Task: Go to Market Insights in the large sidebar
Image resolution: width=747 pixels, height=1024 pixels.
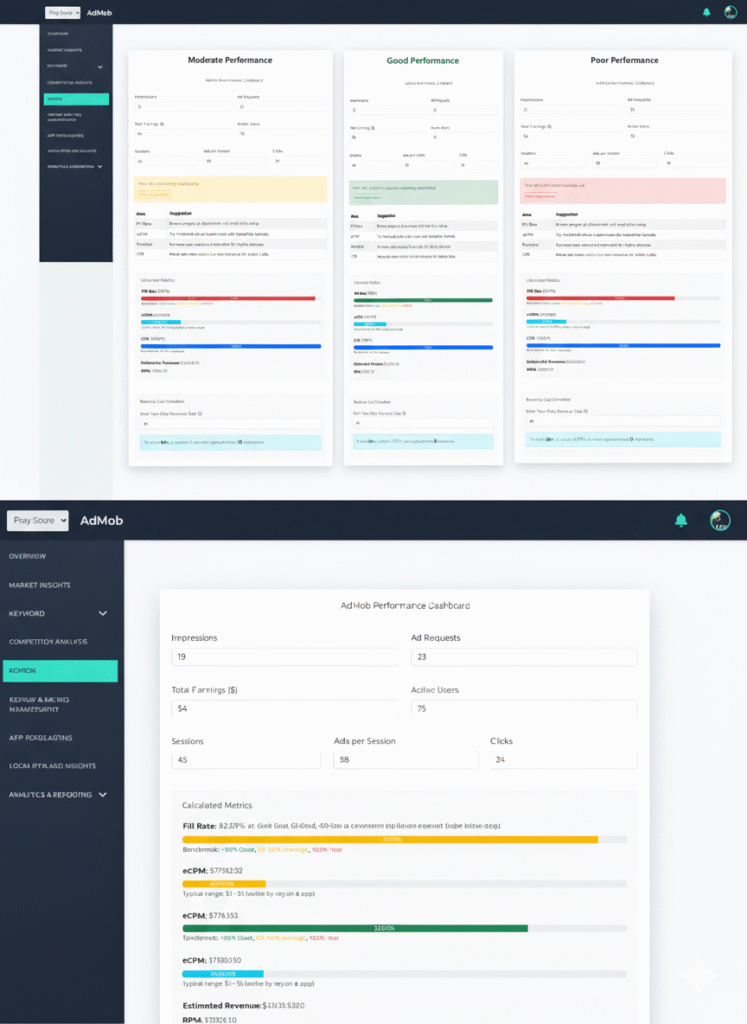Action: coord(40,585)
